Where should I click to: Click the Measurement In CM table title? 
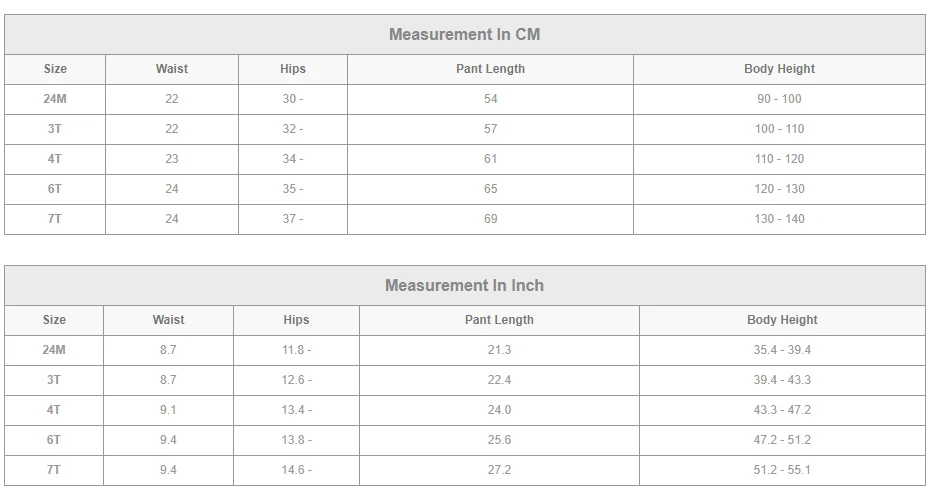pyautogui.click(x=464, y=34)
